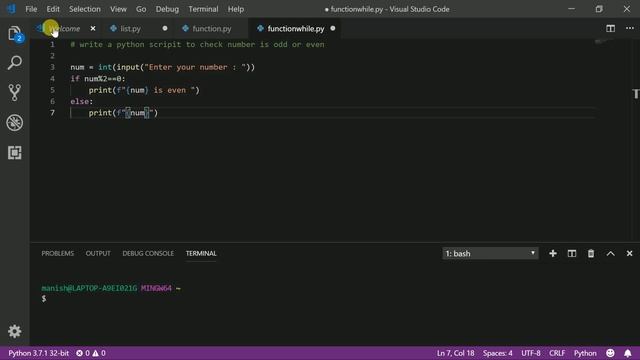Switch to the DEBUG CONSOLE tab
640x360 pixels.
(148, 253)
